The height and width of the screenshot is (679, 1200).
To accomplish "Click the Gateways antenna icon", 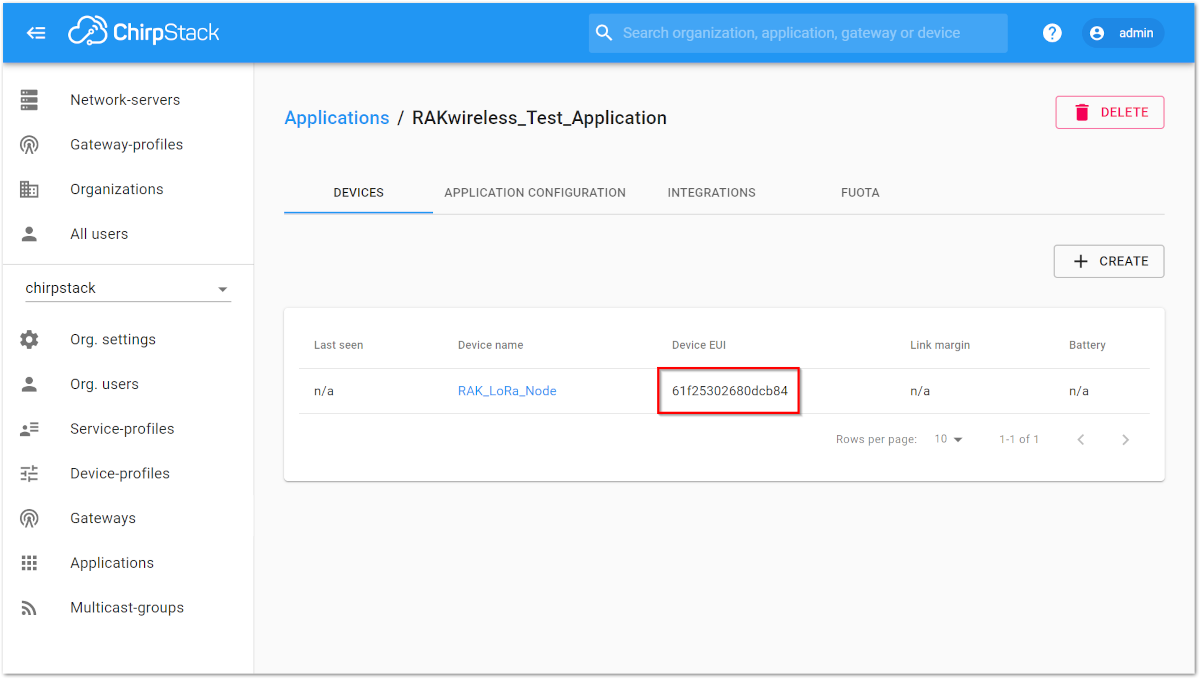I will [29, 518].
